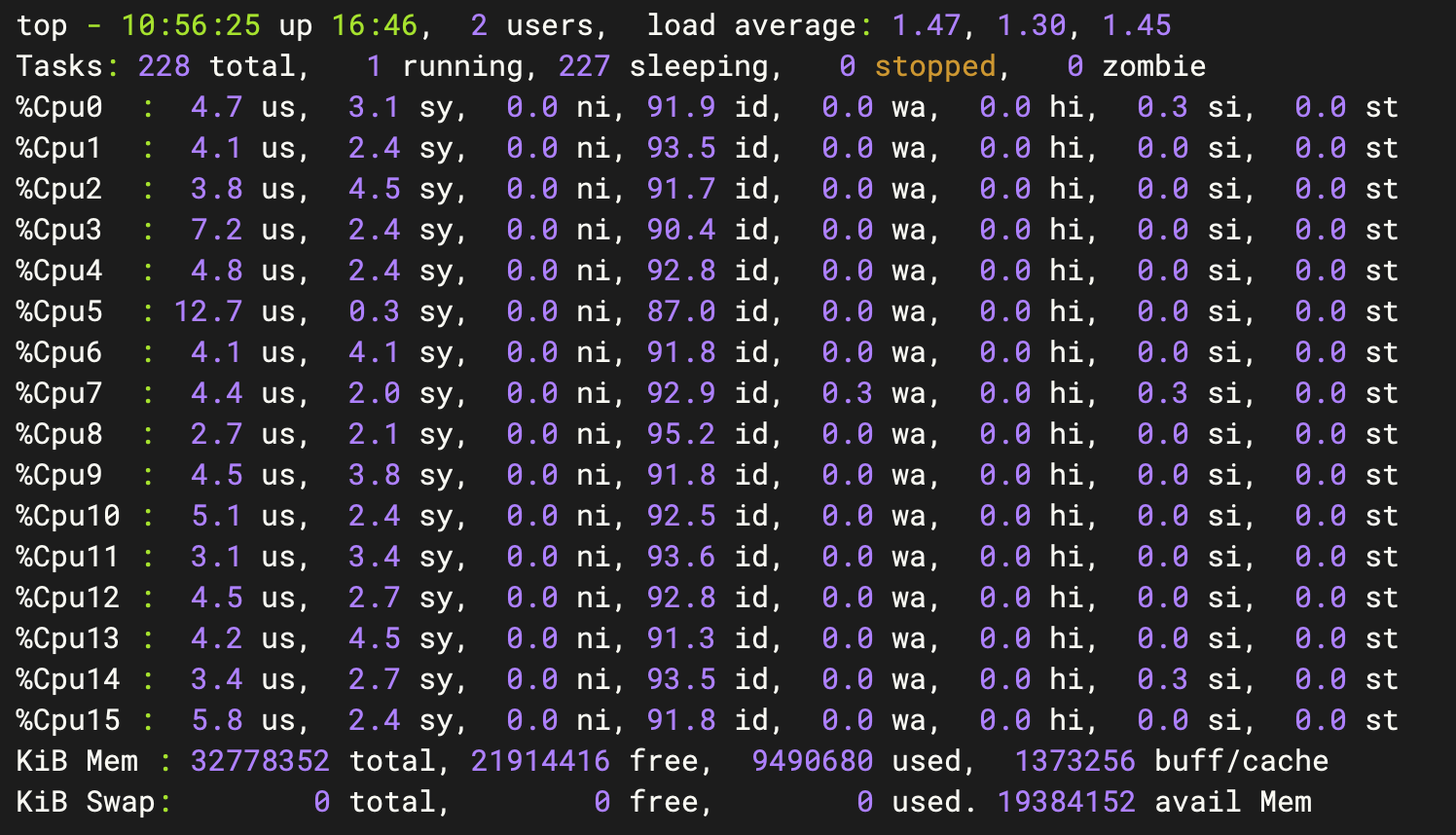This screenshot has height=835, width=1456.
Task: Select Cpu14 user value 3.4
Action: pyautogui.click(x=217, y=679)
